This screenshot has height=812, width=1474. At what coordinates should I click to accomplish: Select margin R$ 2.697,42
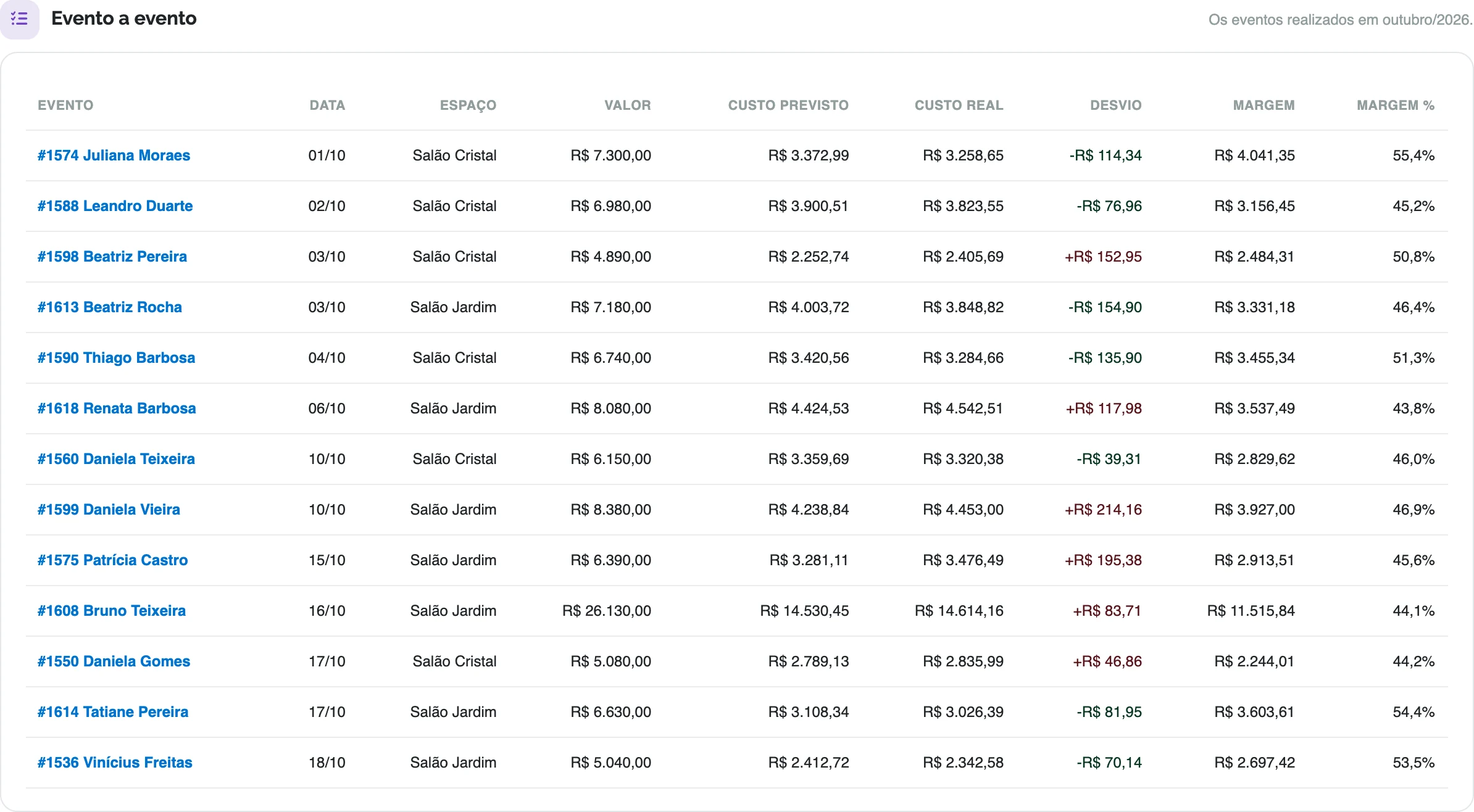pyautogui.click(x=1254, y=763)
